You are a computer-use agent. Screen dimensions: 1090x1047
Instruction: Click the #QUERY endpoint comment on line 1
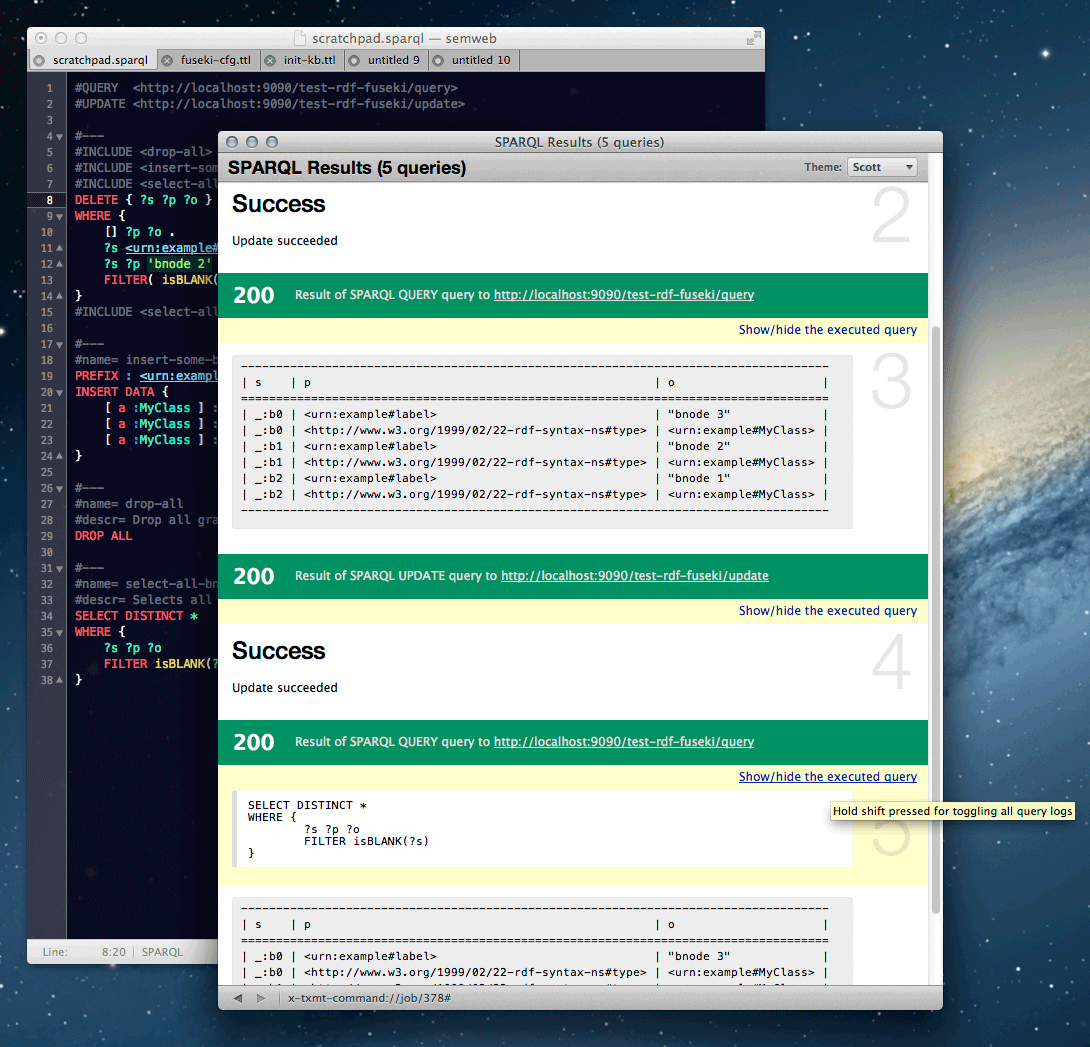(266, 88)
